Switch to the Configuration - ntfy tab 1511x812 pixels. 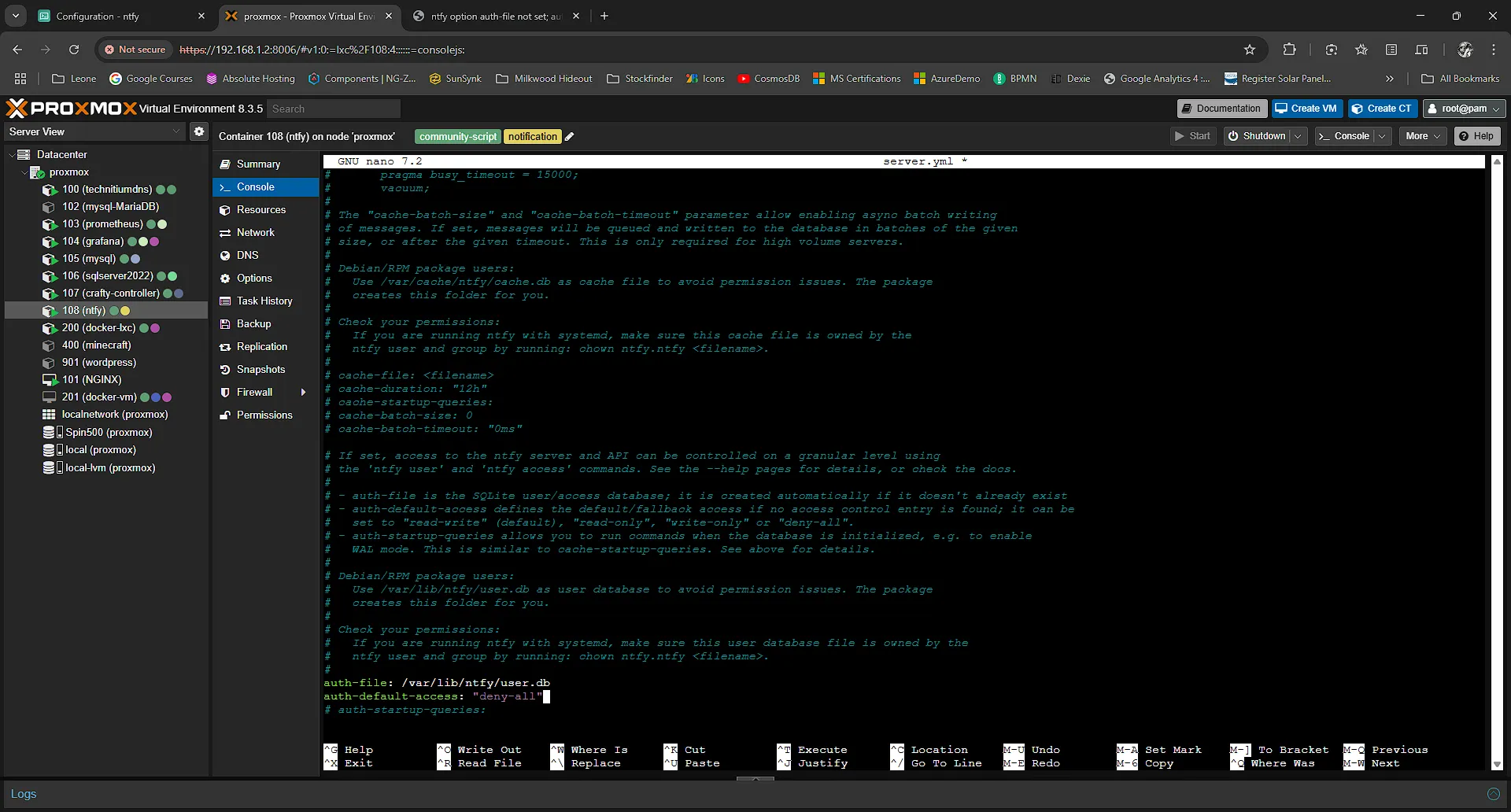click(122, 16)
